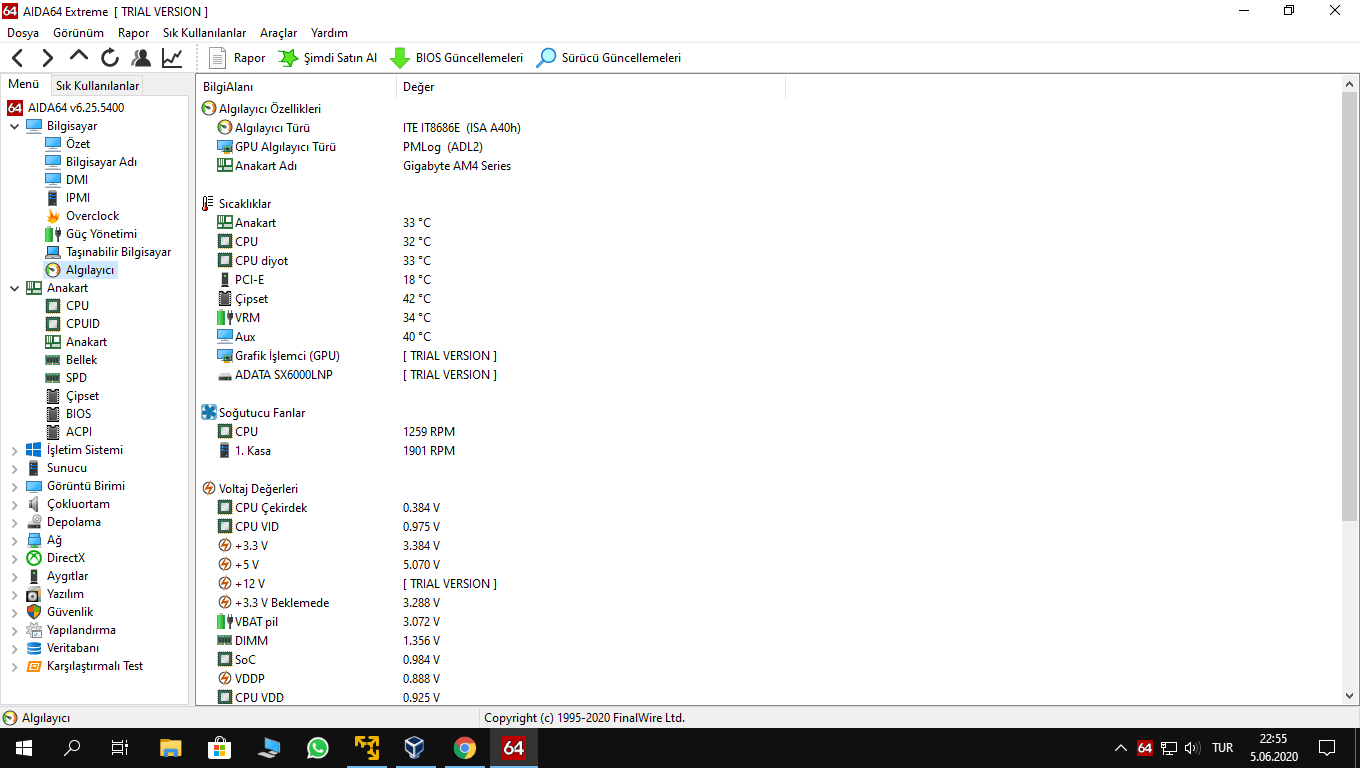
Task: Open the Araçlar menu
Action: (x=278, y=33)
